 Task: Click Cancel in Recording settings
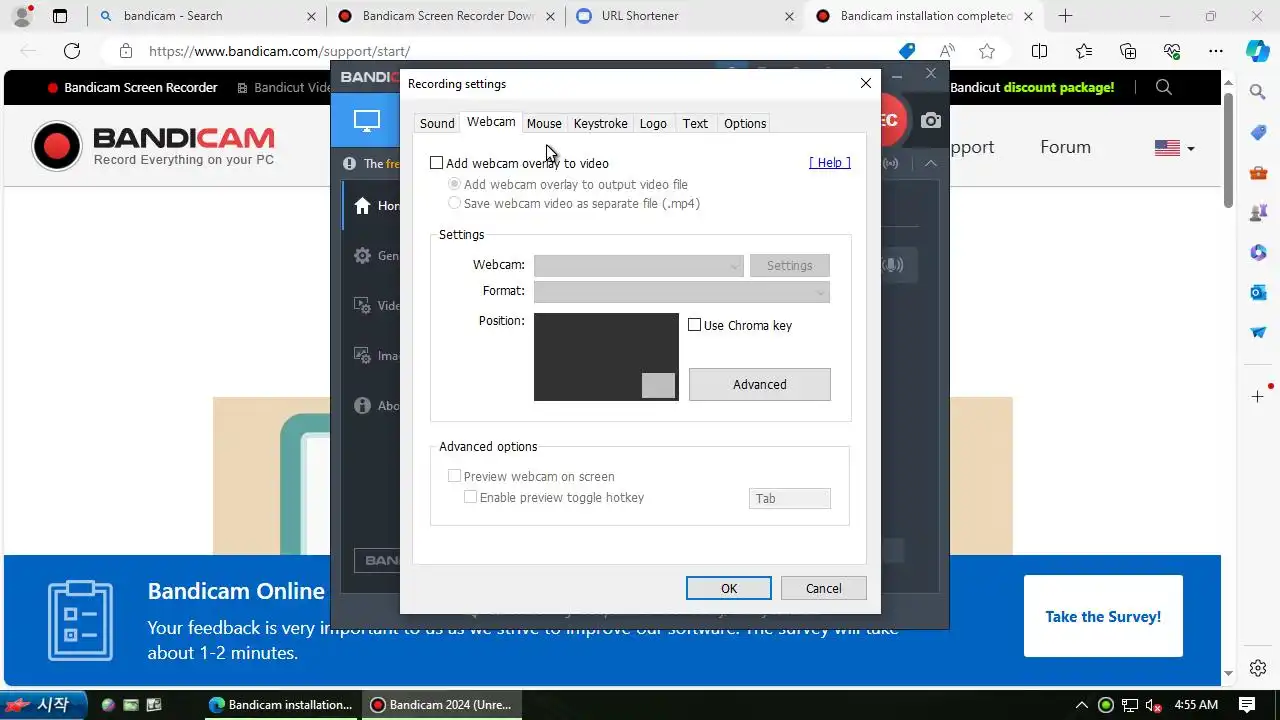824,588
